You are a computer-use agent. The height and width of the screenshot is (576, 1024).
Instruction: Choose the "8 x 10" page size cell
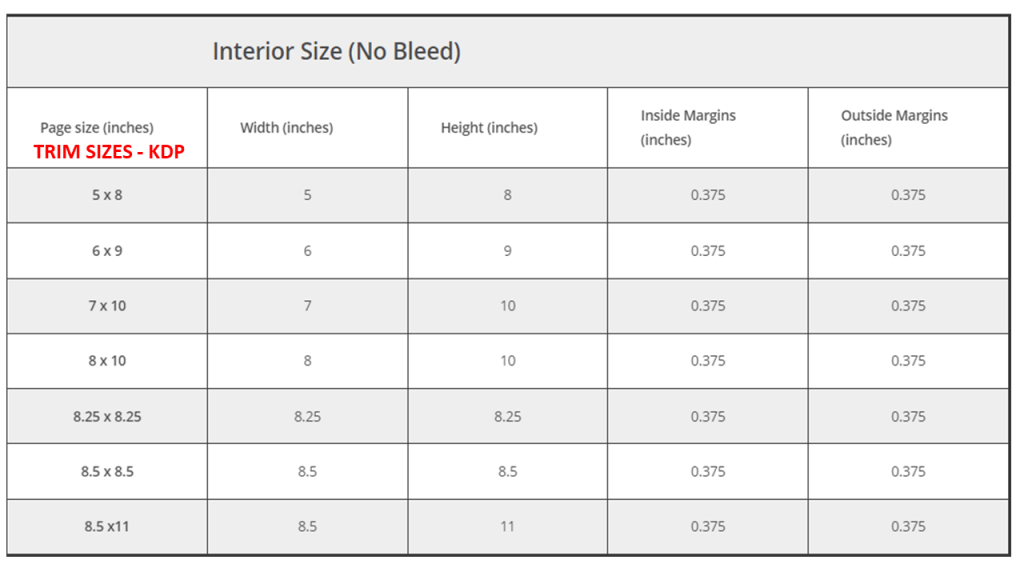[107, 361]
